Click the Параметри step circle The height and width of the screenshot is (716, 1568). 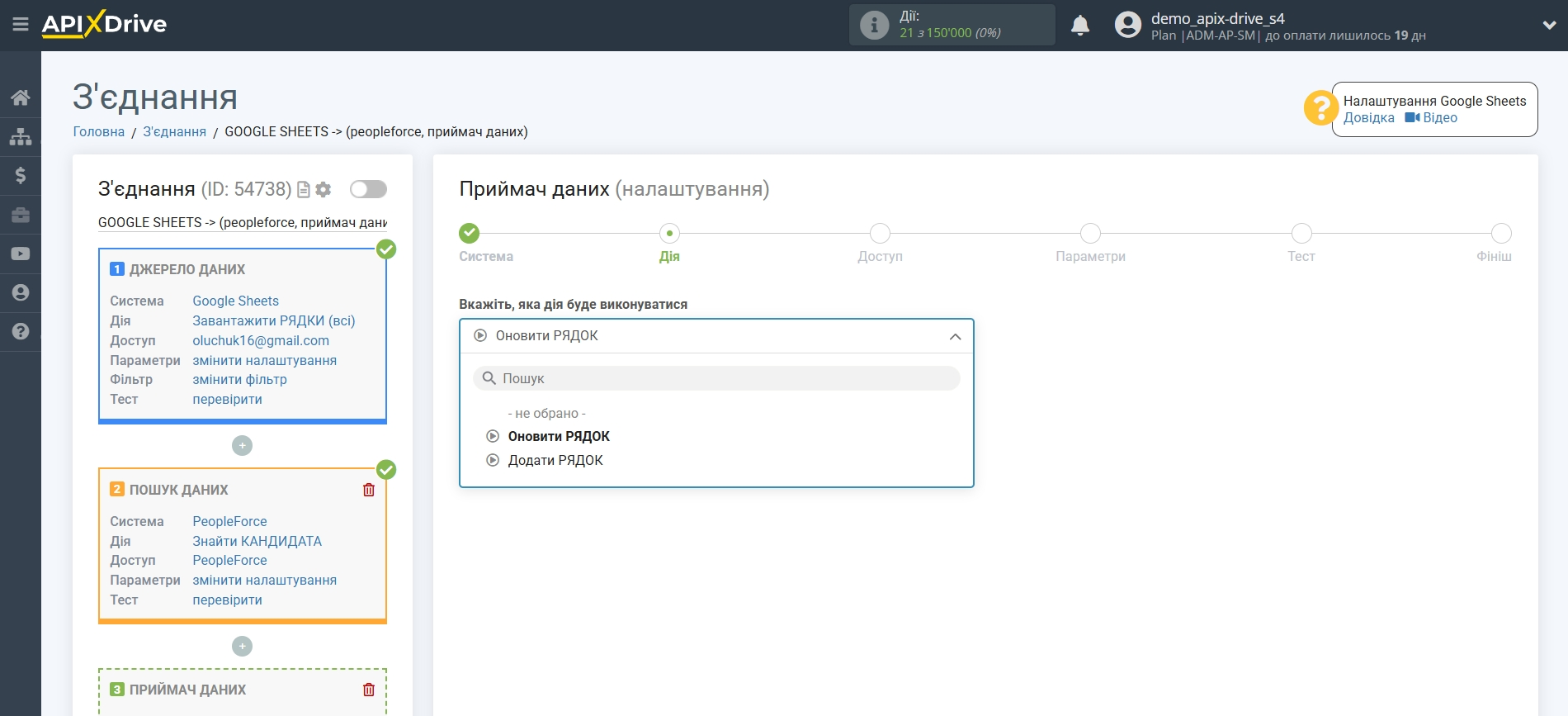tap(1090, 233)
